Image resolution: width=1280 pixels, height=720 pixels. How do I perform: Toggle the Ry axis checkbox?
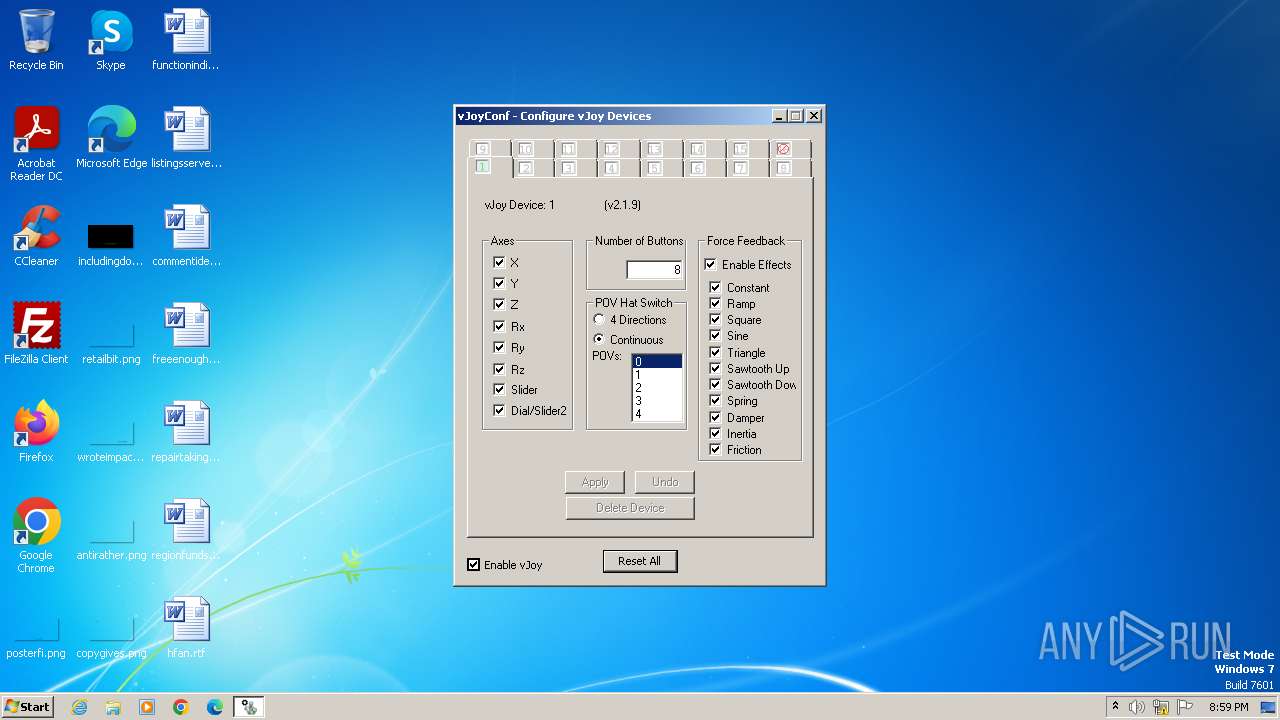(x=499, y=347)
